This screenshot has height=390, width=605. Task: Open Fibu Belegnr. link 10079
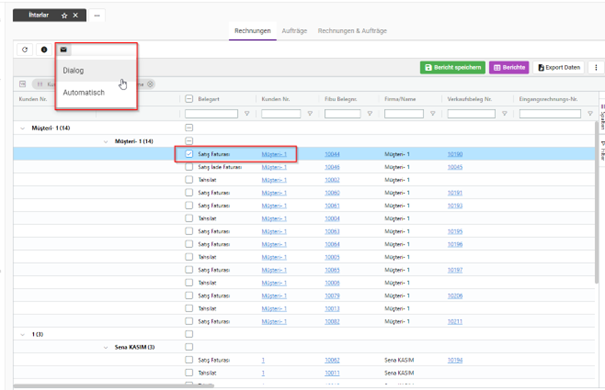click(x=332, y=295)
